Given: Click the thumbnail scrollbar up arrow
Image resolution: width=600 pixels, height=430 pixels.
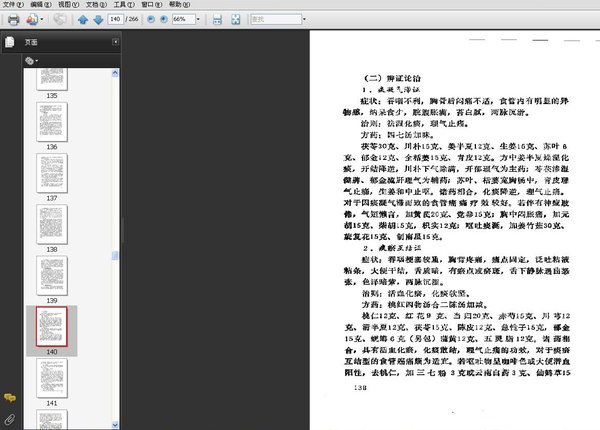Looking at the screenshot, I should (115, 73).
